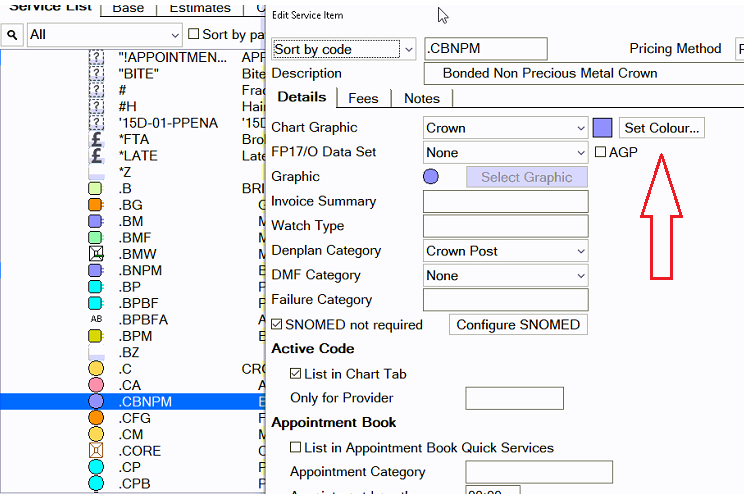Enable the AGP checkbox

(600, 152)
